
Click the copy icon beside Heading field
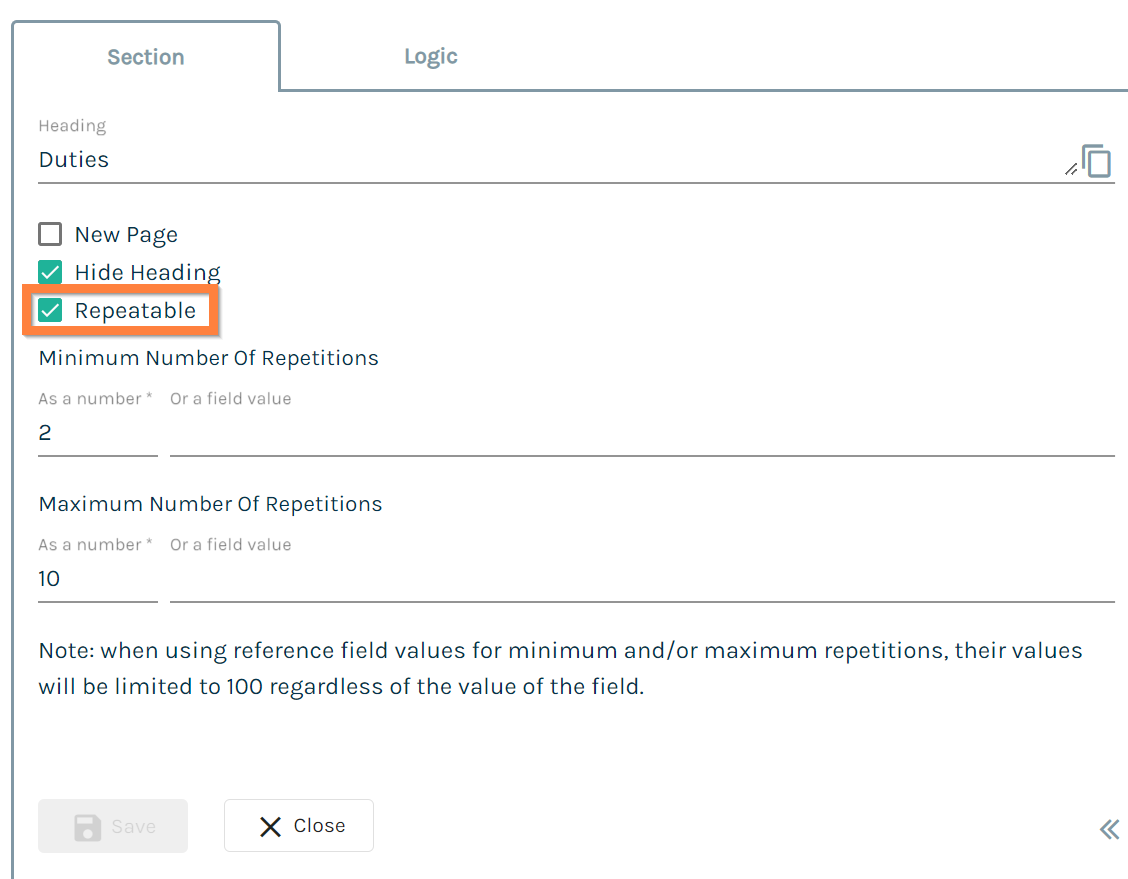coord(1096,160)
